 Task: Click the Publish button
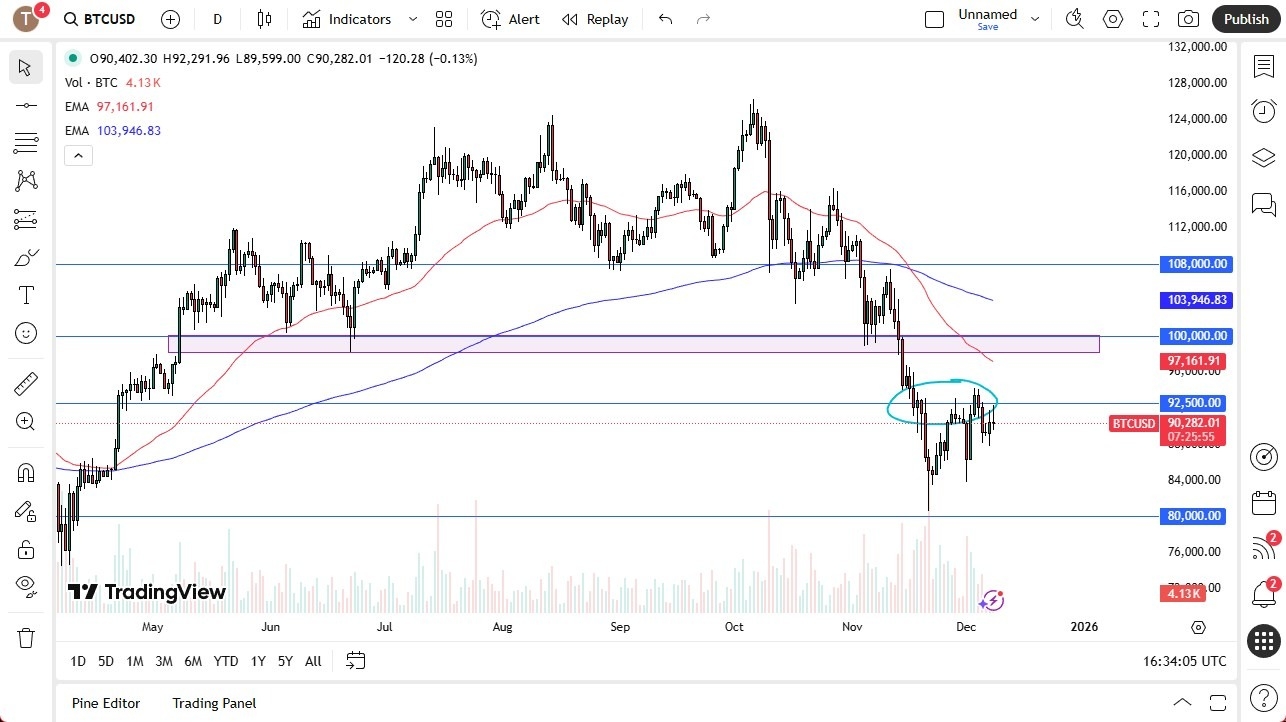pos(1245,18)
